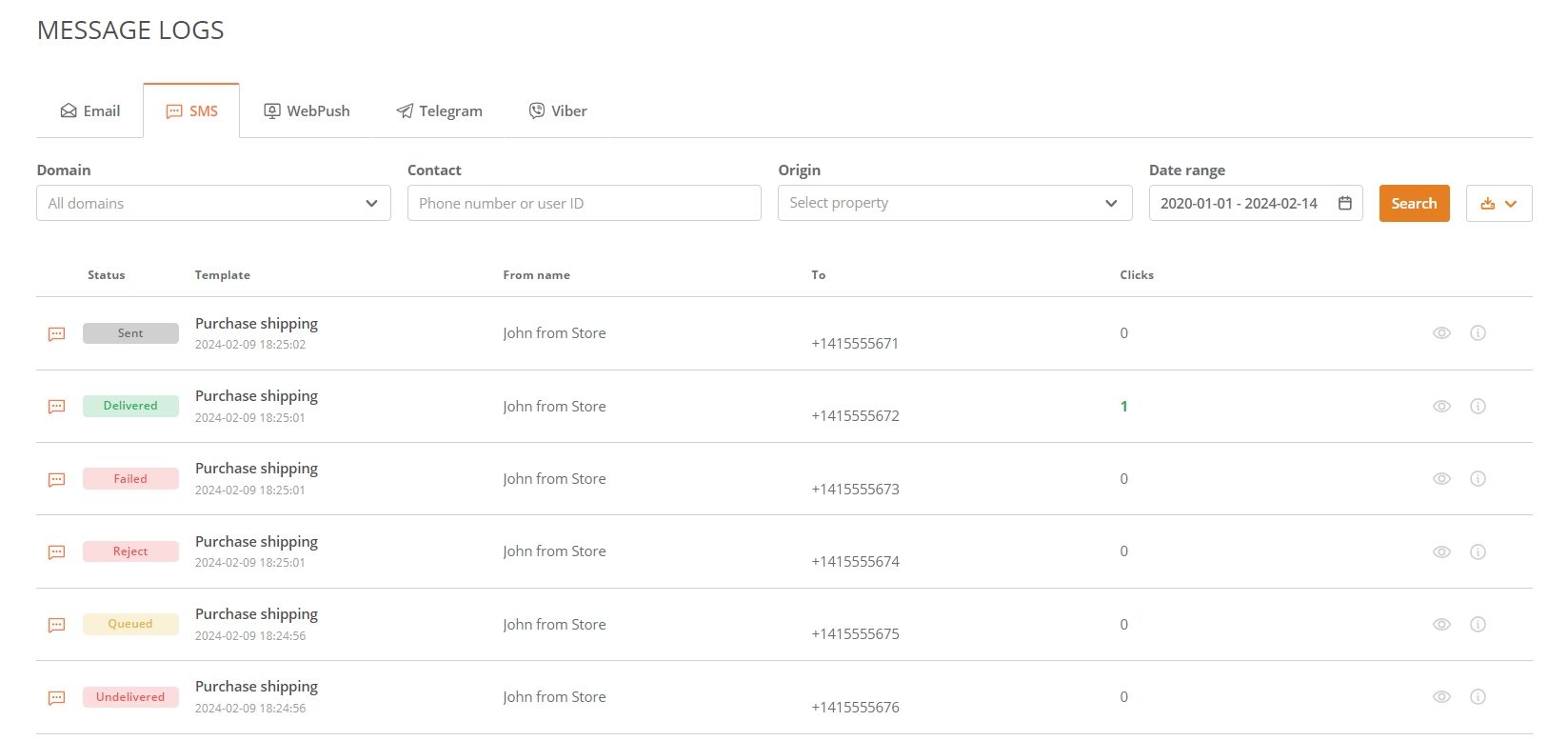This screenshot has width=1568, height=741.
Task: Click the SMS icon beside Reject status
Action: (57, 552)
